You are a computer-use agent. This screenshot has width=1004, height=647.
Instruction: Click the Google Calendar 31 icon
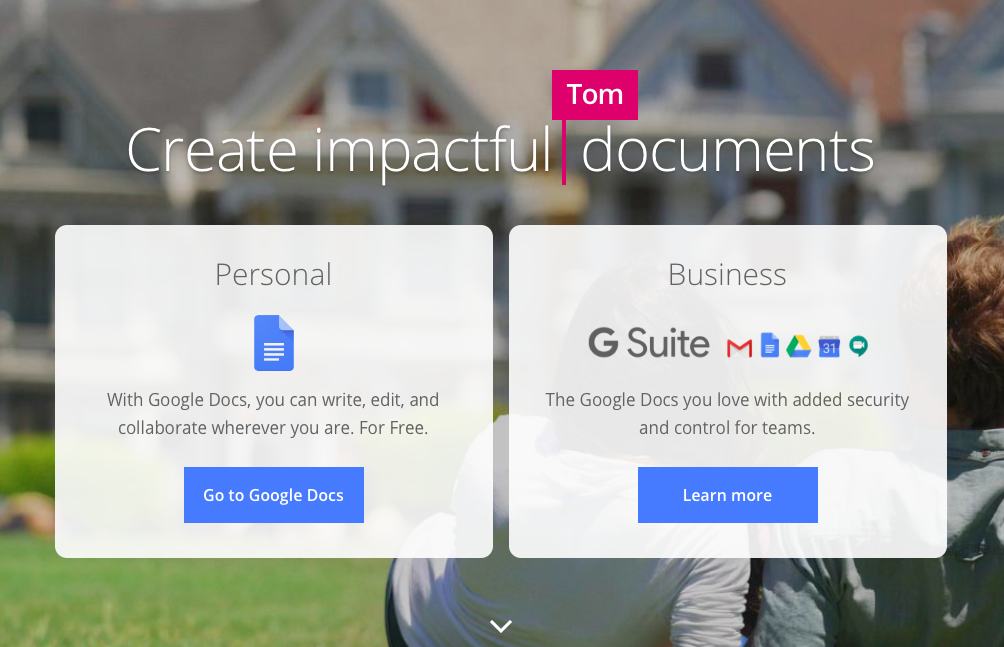click(829, 346)
